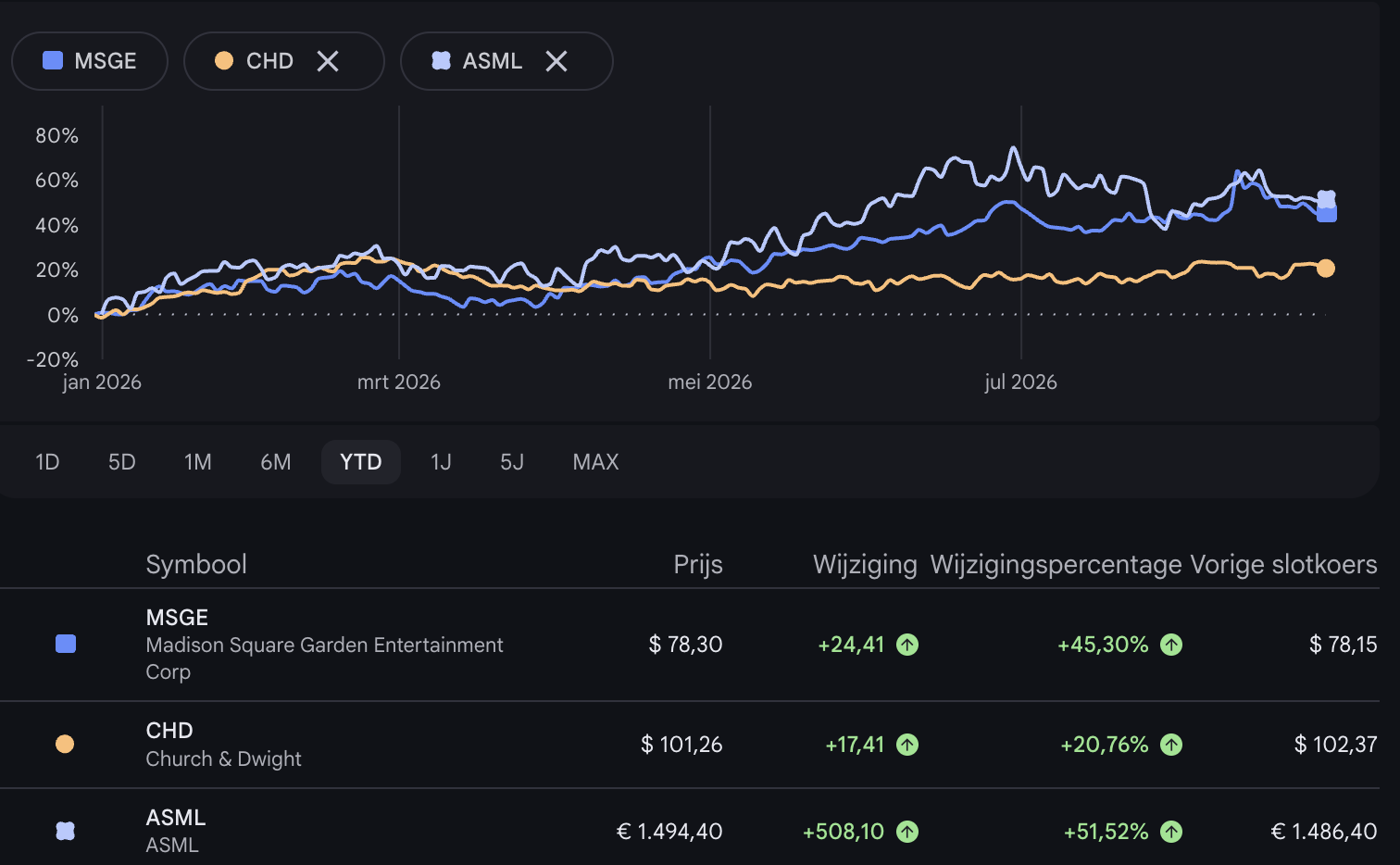The width and height of the screenshot is (1400, 865).
Task: Click the Symbool column header
Action: pyautogui.click(x=196, y=565)
